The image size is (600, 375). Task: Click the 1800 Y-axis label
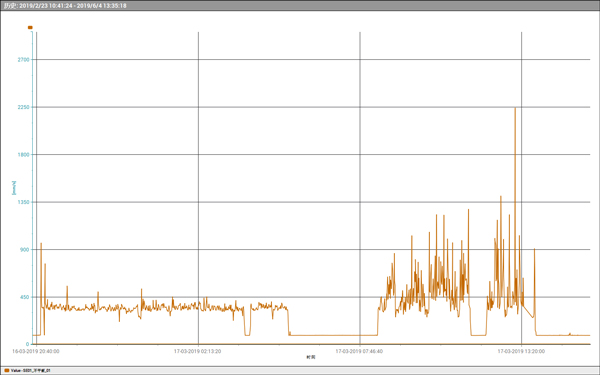click(23, 155)
